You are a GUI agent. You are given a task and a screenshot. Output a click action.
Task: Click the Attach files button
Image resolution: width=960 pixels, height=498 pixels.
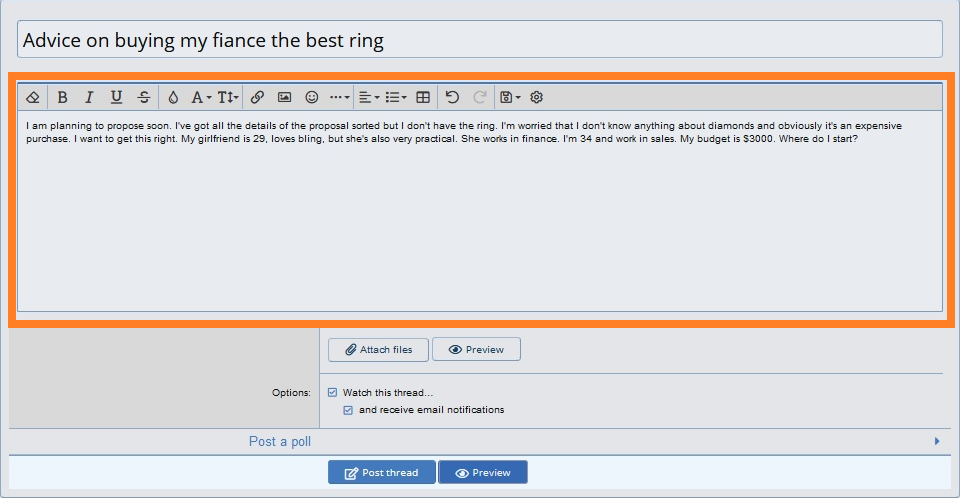378,350
